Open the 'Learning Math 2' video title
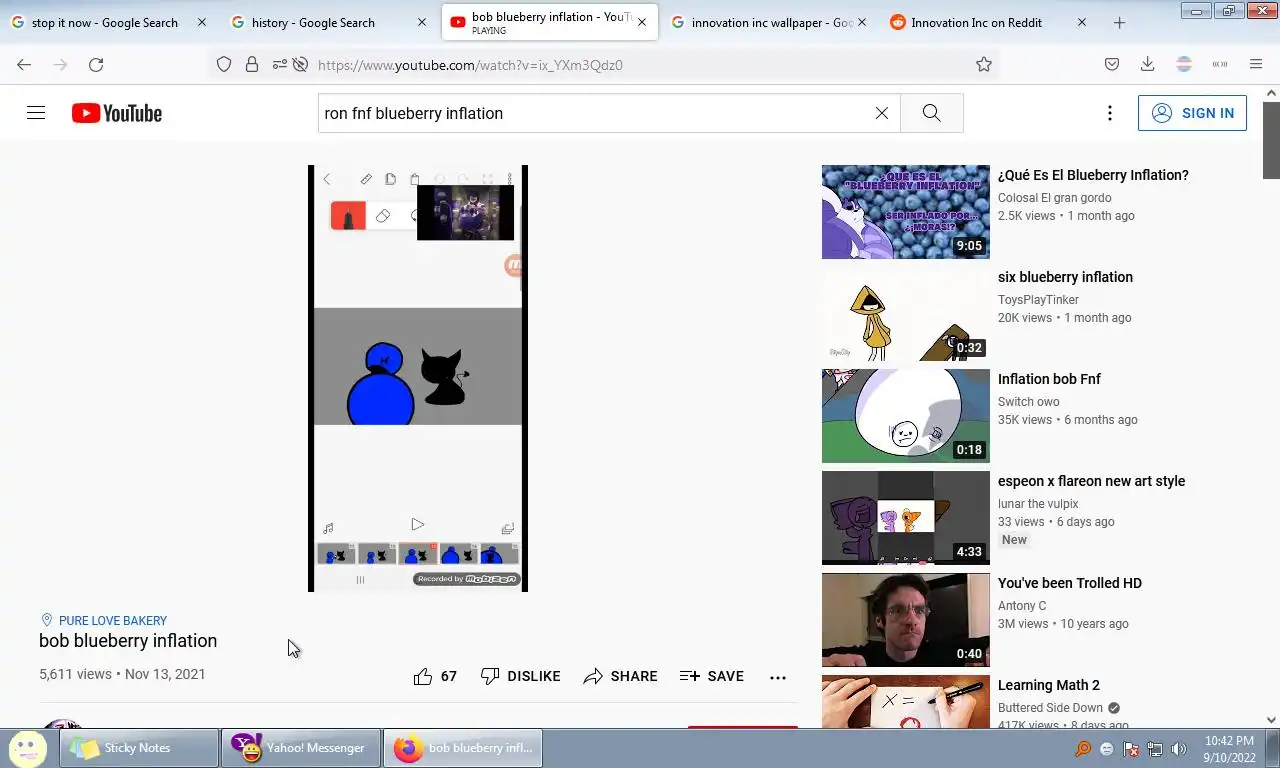Image resolution: width=1280 pixels, height=768 pixels. (1049, 685)
